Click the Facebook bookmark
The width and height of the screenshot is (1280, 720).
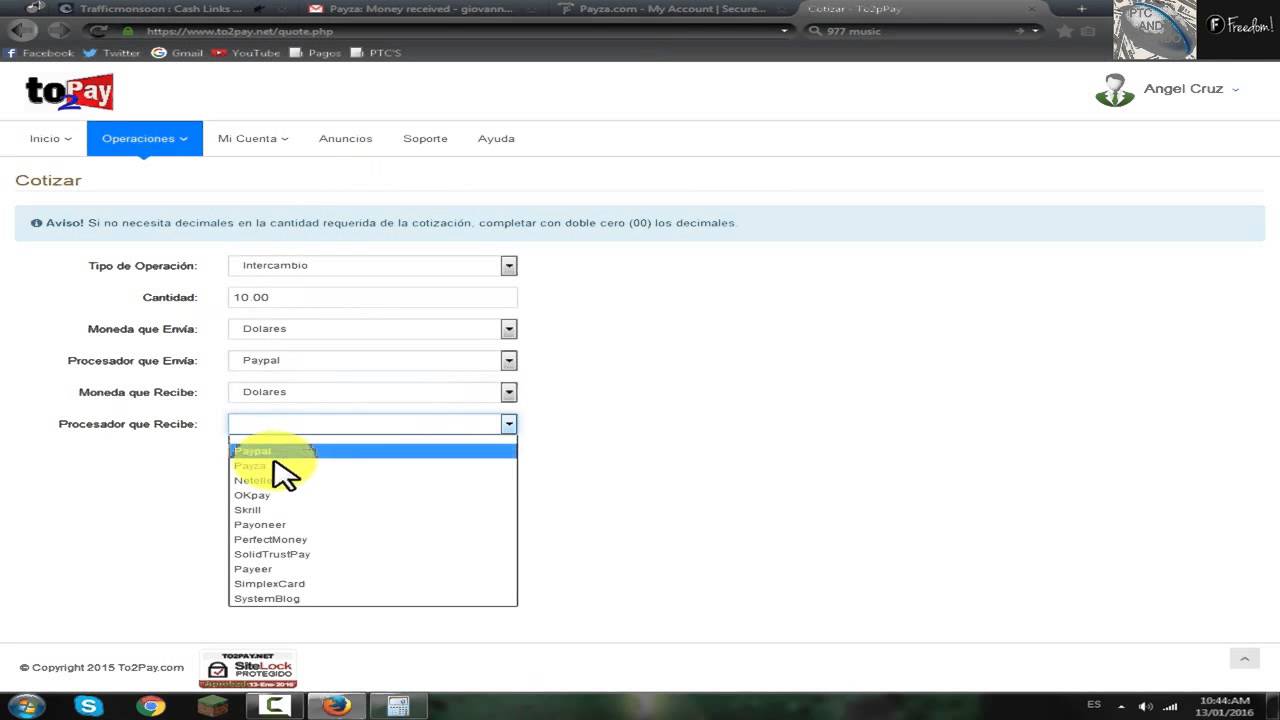(40, 53)
